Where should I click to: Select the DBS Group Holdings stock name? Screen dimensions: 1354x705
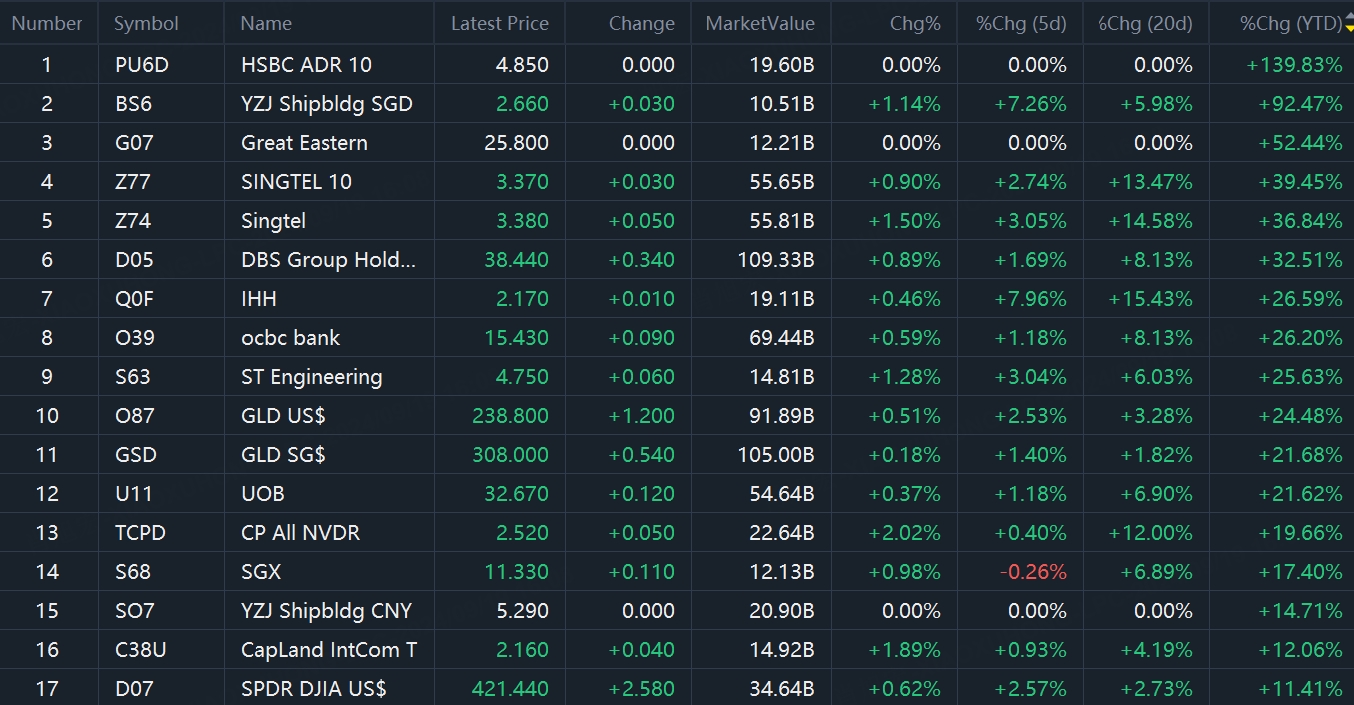328,260
